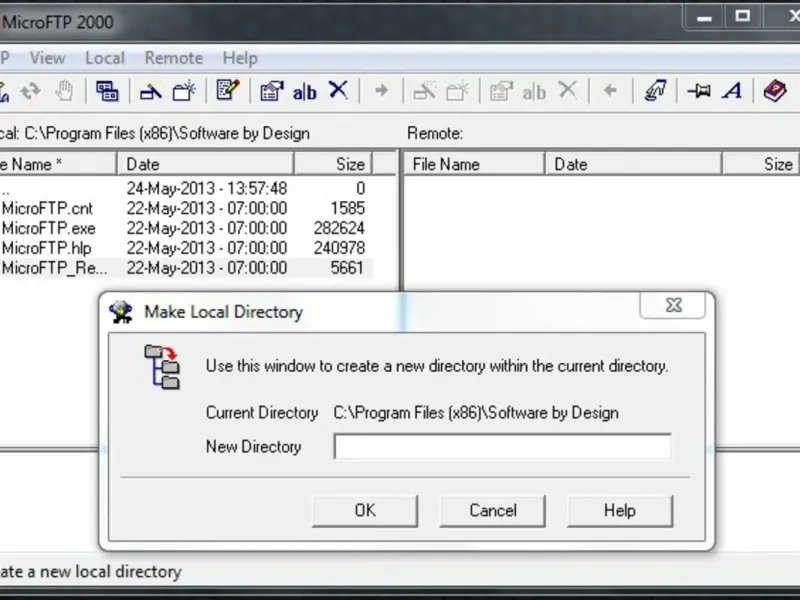Open the Remote menu
Viewport: 800px width, 600px height.
(x=174, y=58)
